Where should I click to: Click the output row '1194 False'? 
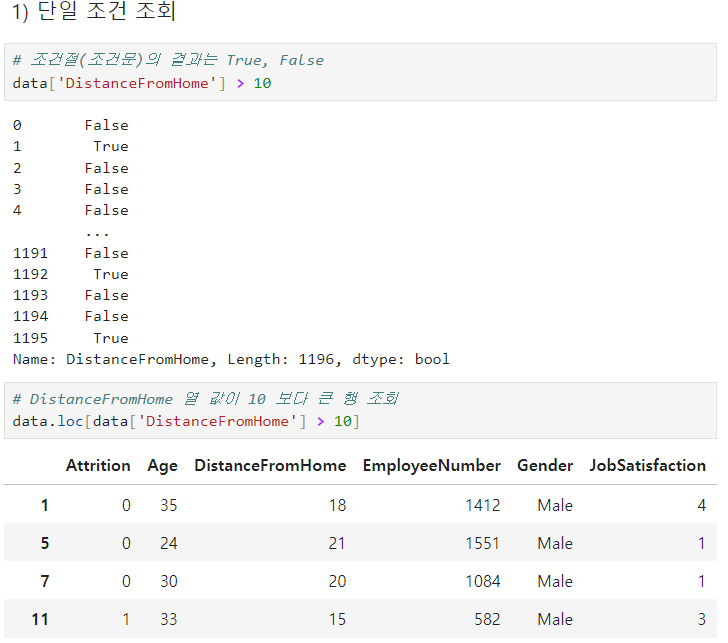click(71, 316)
